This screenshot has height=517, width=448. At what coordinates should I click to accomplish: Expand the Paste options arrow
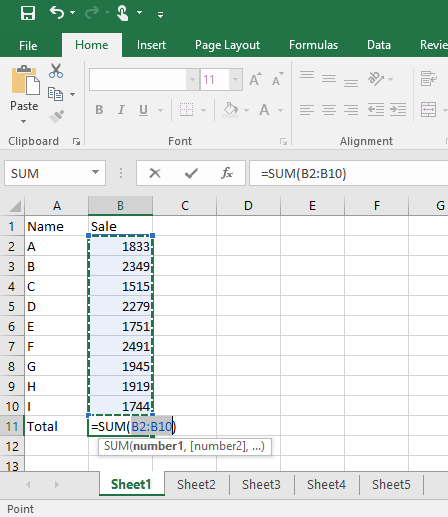point(23,122)
